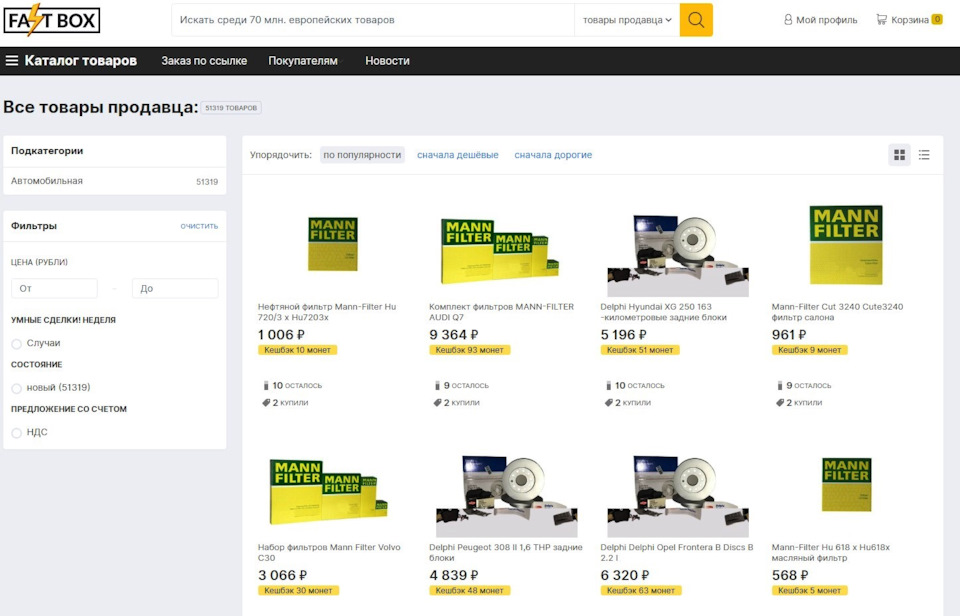Click the '51319 ТОВАРОВ' count badge

click(231, 108)
